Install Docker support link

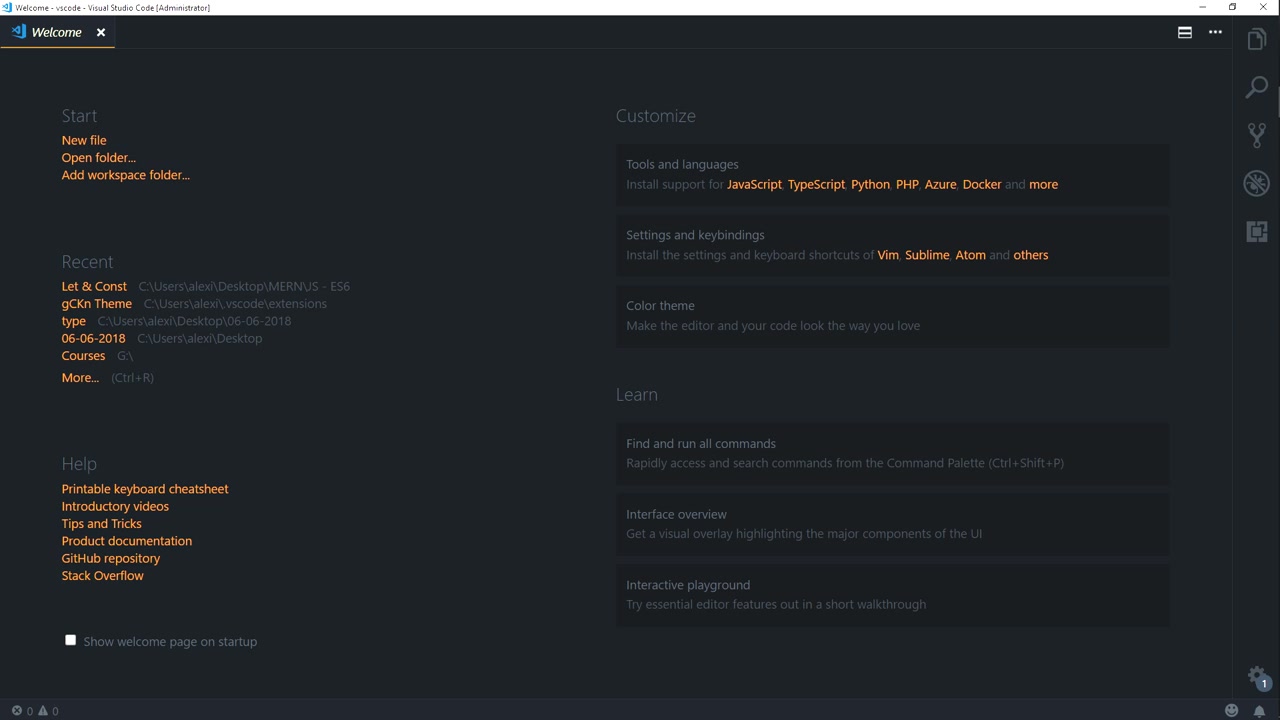click(x=982, y=184)
